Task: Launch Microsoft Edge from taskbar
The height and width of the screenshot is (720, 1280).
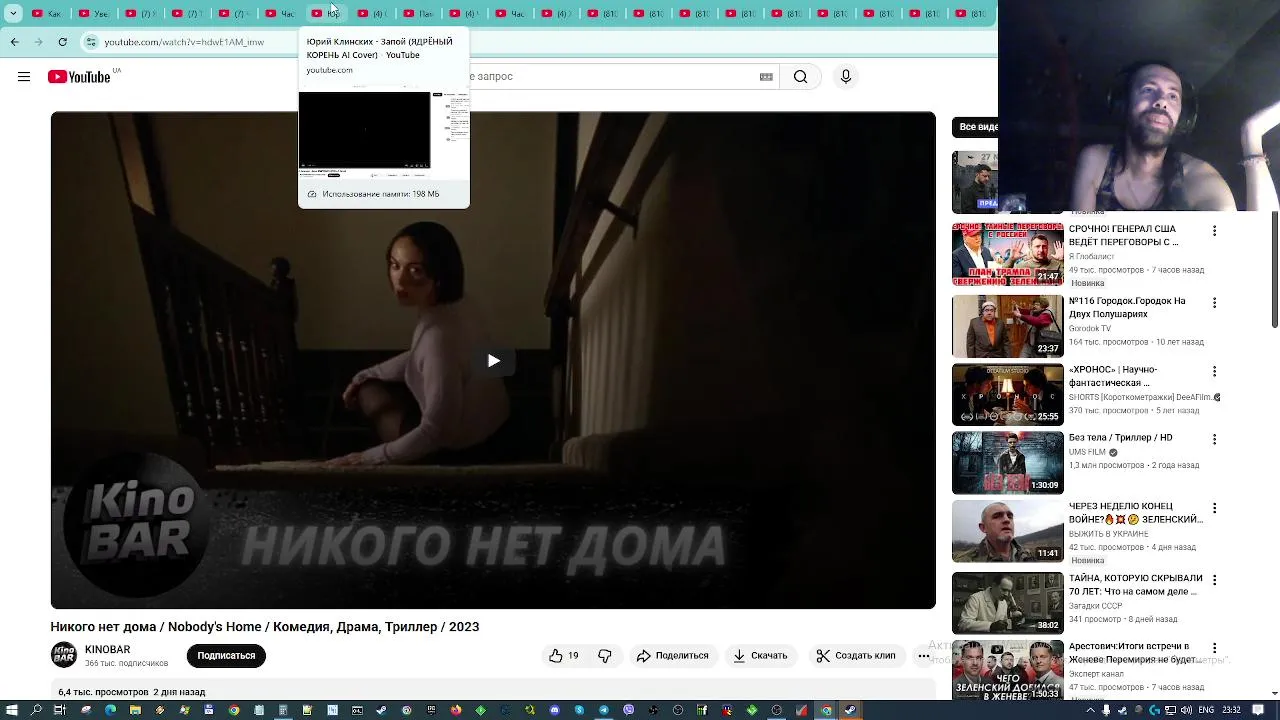Action: 110,710
